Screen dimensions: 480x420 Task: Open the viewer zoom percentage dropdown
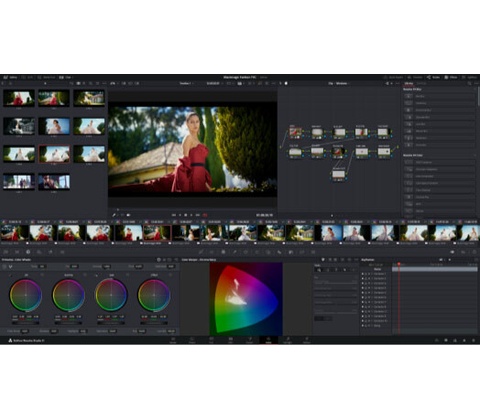pyautogui.click(x=114, y=83)
